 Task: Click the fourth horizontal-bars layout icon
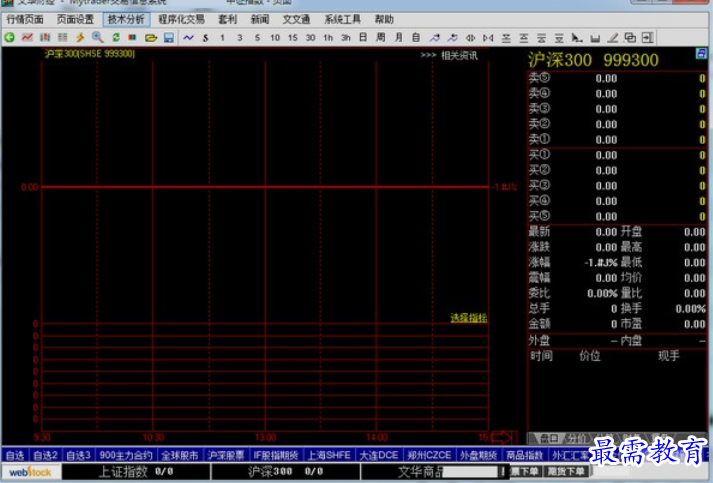(x=559, y=38)
